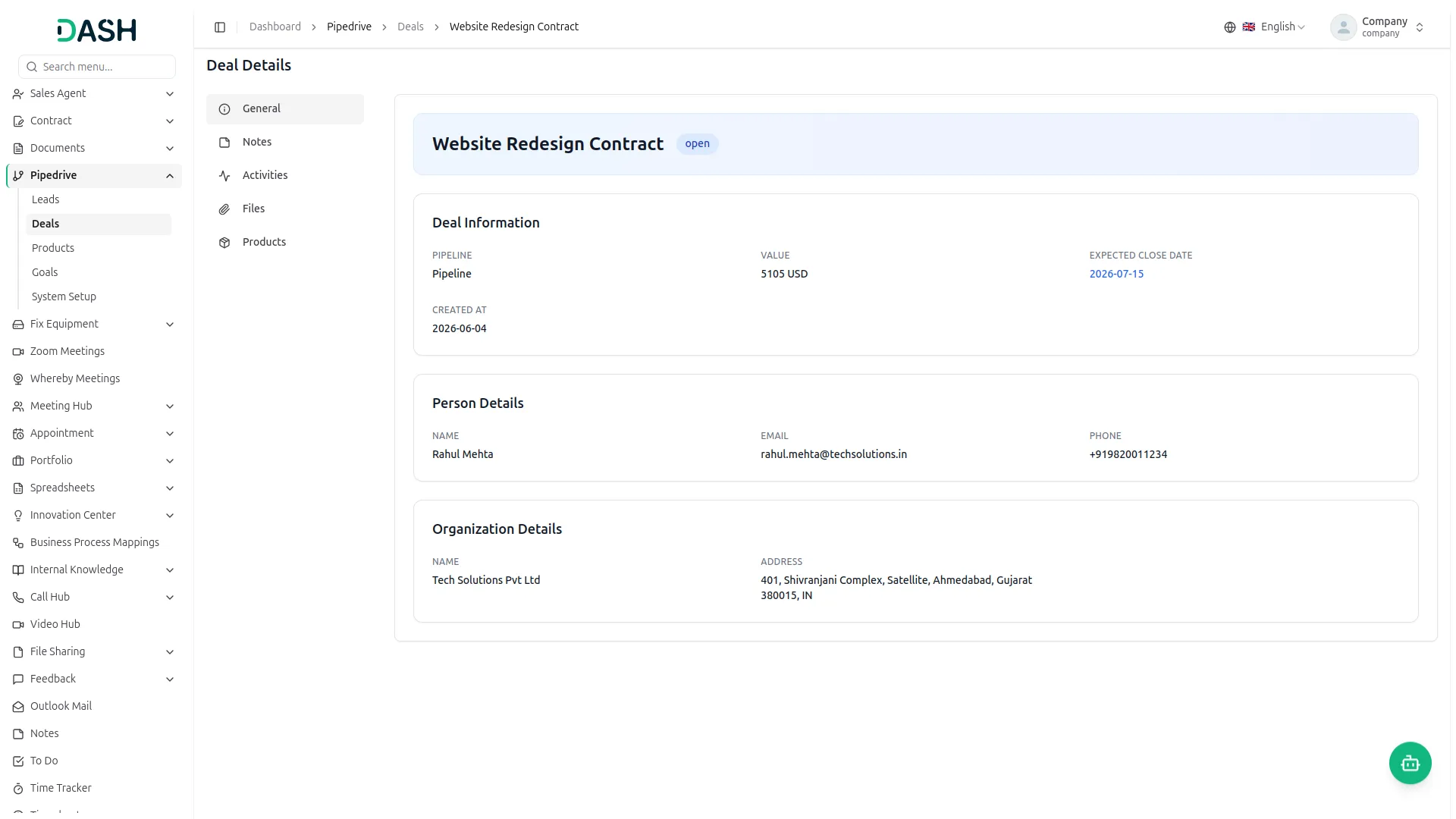Click the Sales Agent sidebar icon

(x=18, y=94)
